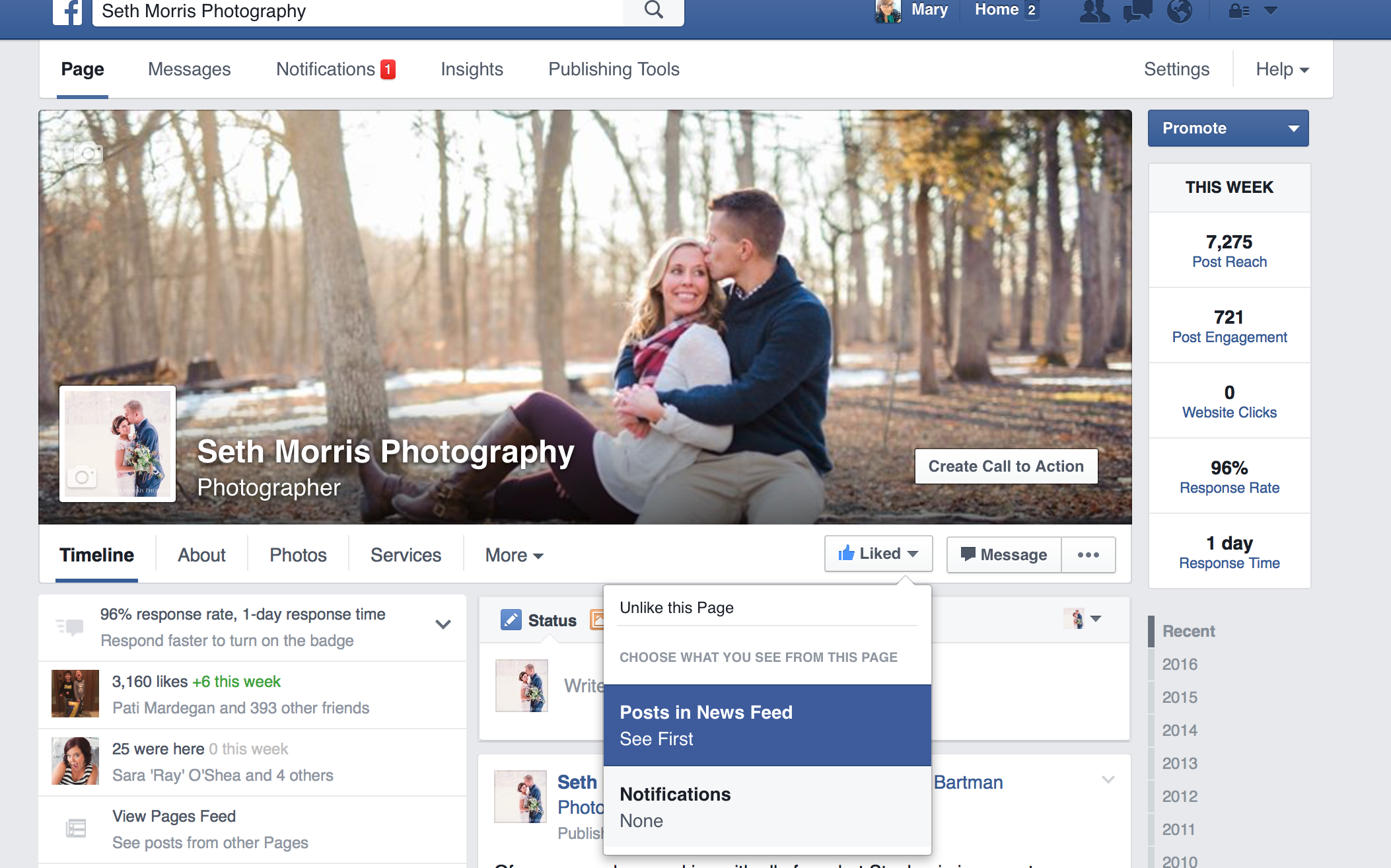The width and height of the screenshot is (1391, 868).
Task: Click profile picture camera icon
Action: pos(82,476)
